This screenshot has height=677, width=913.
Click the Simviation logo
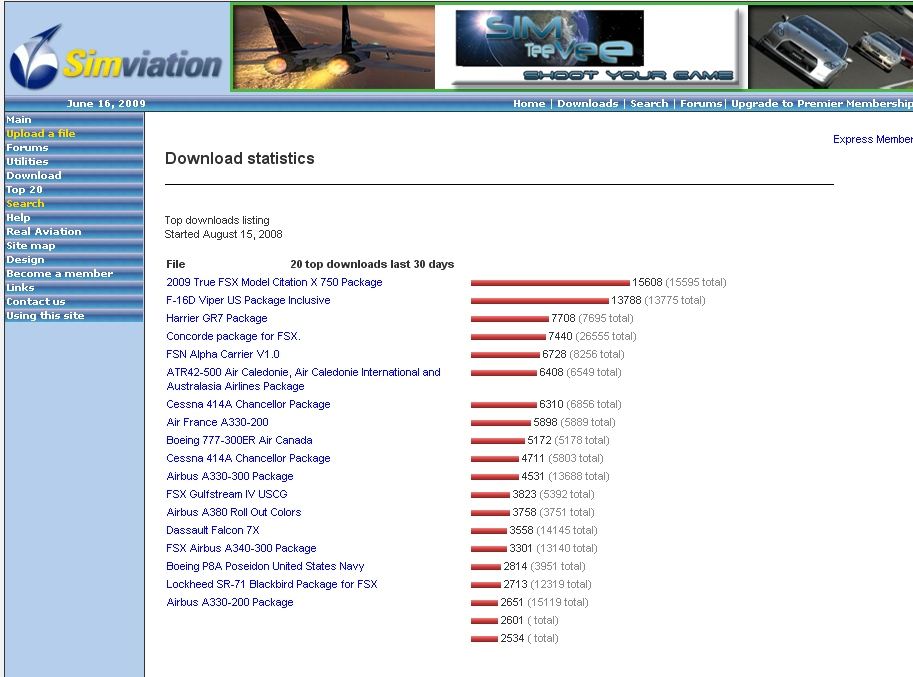115,58
